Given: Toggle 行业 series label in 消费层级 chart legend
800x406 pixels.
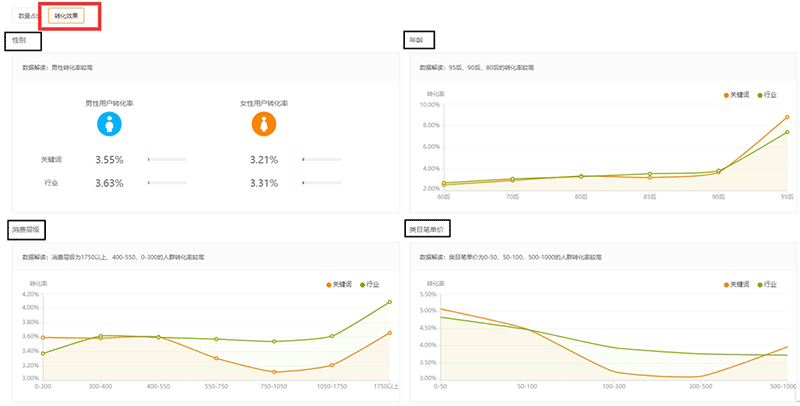Looking at the screenshot, I should click(373, 285).
